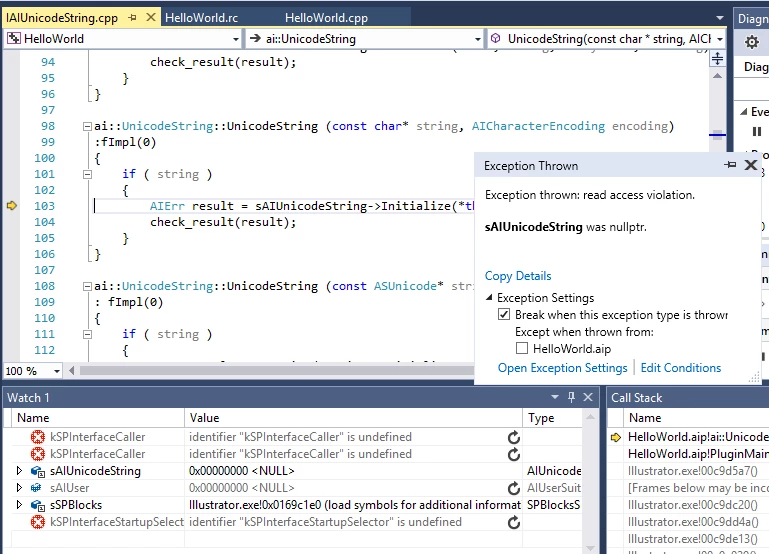This screenshot has height=554, width=769.
Task: Switch to HelloWorld.rc tab
Action: [x=202, y=18]
